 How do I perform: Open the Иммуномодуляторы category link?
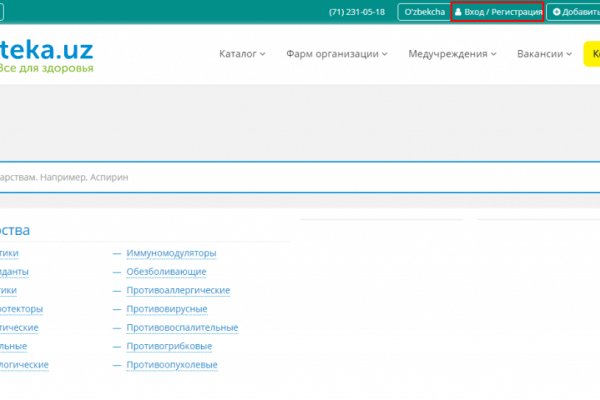tap(171, 253)
